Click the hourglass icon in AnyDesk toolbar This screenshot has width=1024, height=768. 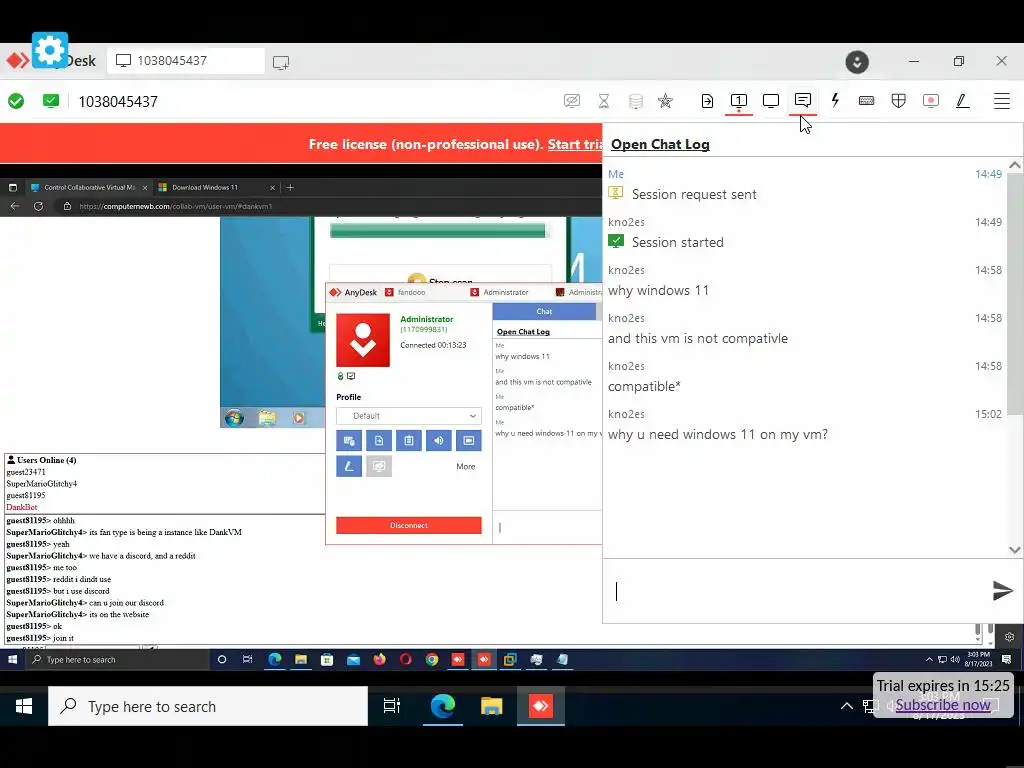pyautogui.click(x=603, y=101)
